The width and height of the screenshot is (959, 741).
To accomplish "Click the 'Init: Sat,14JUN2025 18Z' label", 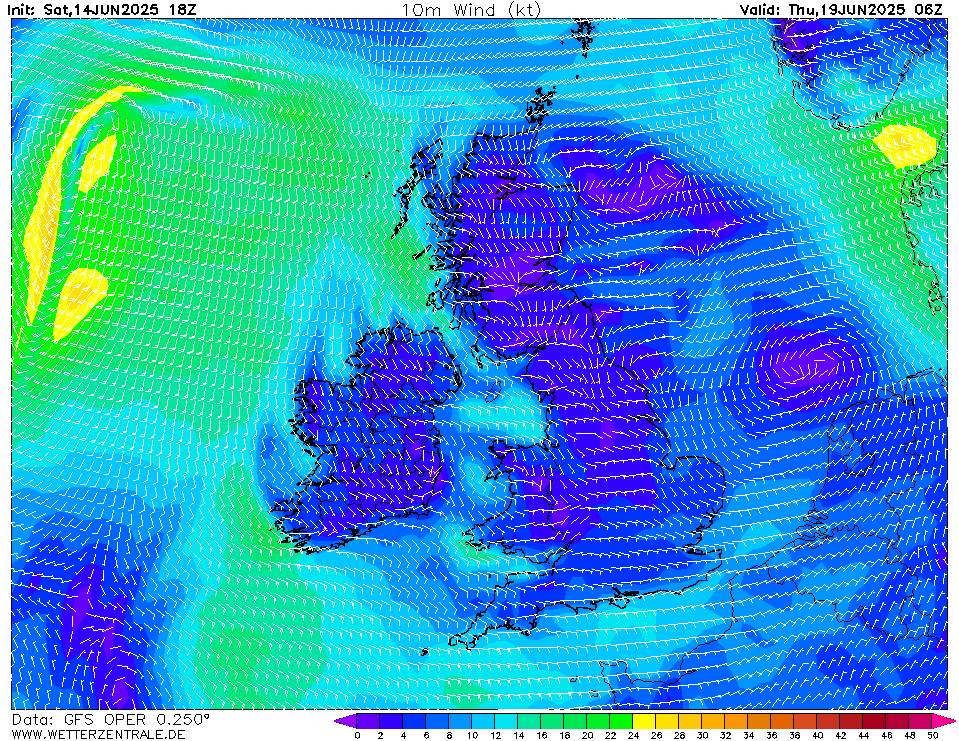I will click(x=102, y=10).
